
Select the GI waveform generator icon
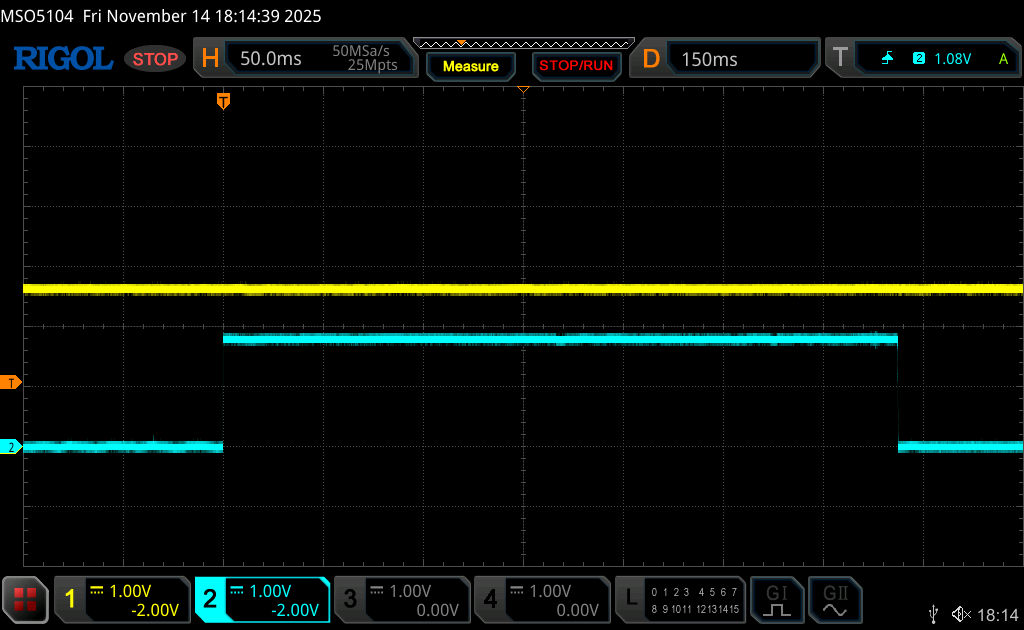(777, 599)
